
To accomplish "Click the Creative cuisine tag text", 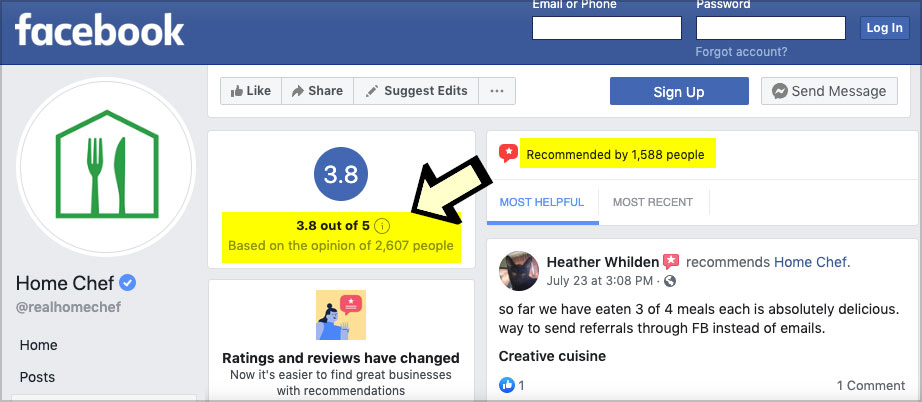I will click(552, 356).
